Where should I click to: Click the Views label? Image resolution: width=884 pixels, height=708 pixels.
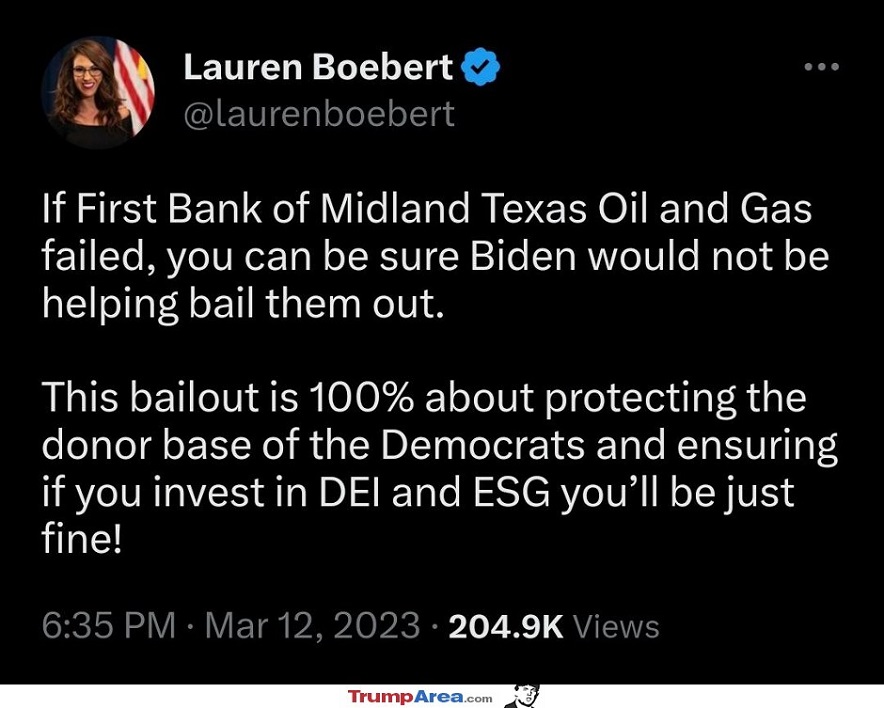click(617, 627)
